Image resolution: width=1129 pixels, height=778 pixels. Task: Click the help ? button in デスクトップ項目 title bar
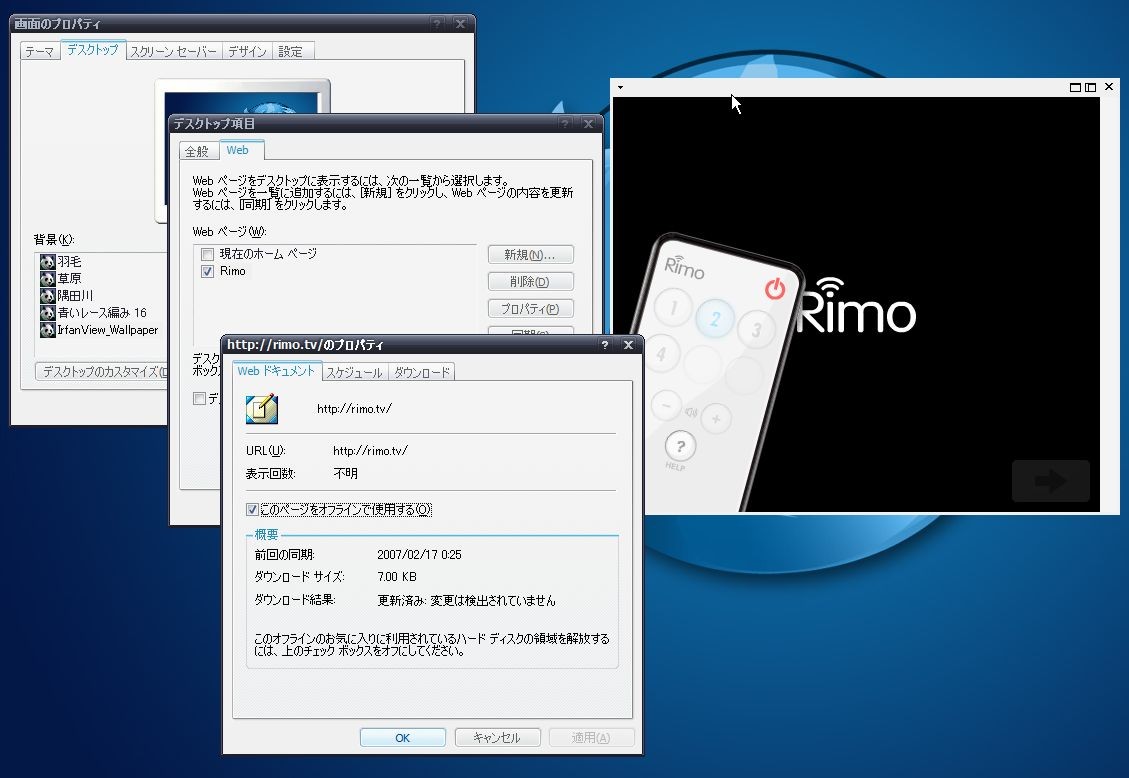[x=565, y=124]
